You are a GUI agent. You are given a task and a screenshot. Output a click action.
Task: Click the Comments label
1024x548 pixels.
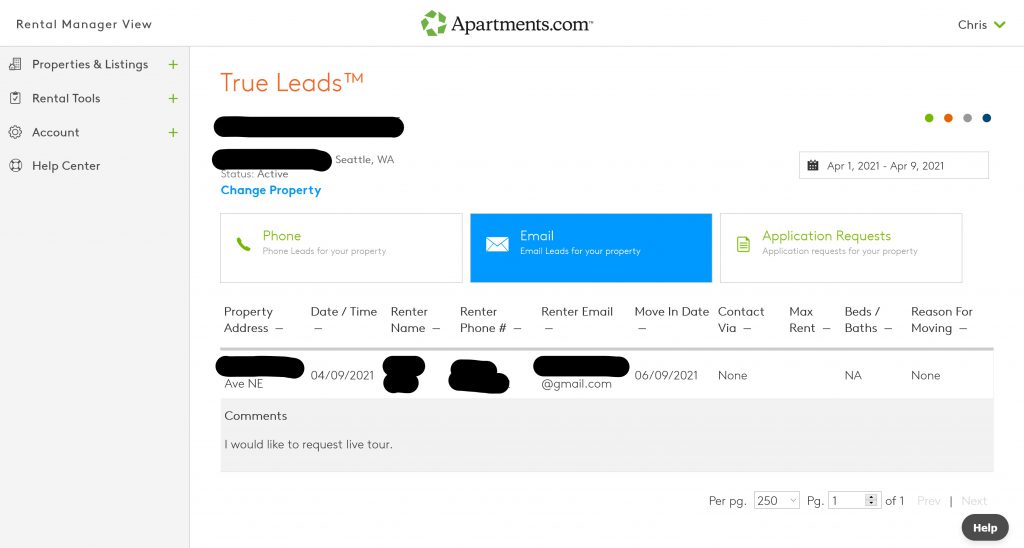[x=255, y=415]
